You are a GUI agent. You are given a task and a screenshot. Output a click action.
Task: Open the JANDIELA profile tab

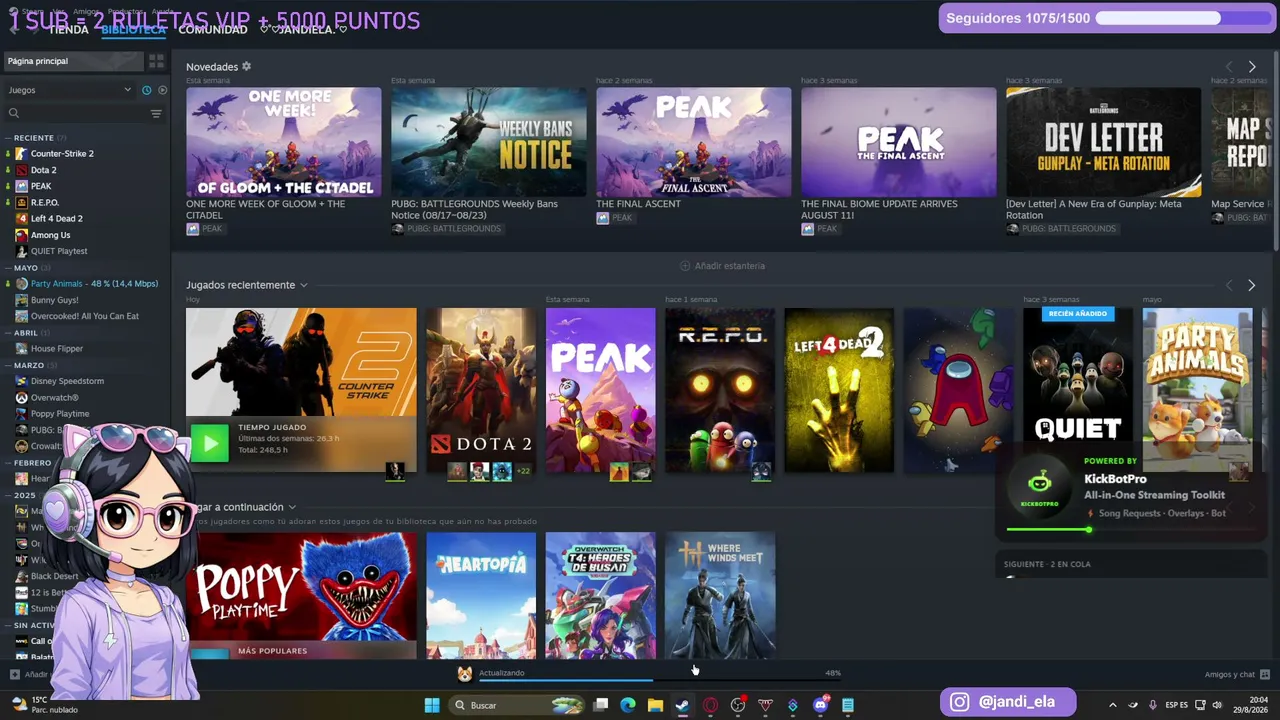coord(303,30)
